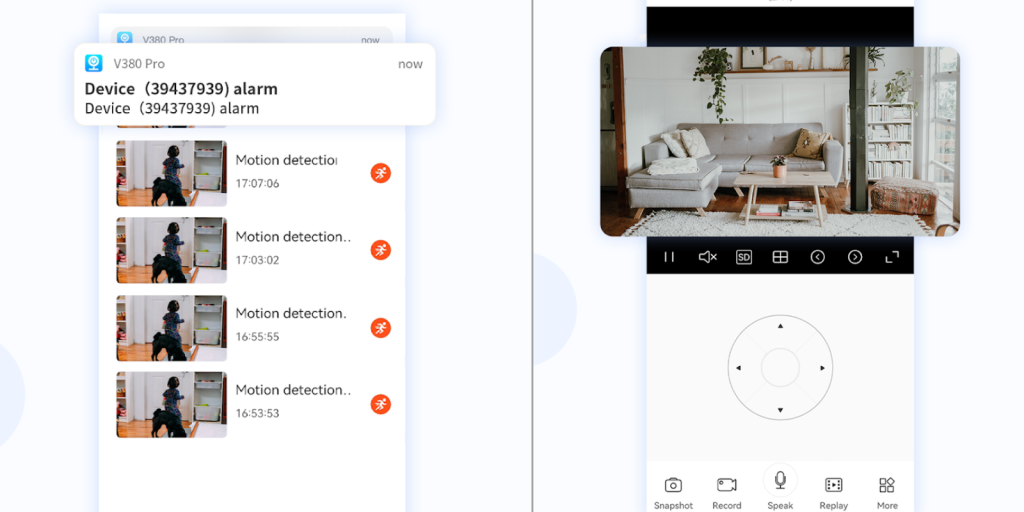
Task: Open the multi-screen grid view
Action: [780, 257]
